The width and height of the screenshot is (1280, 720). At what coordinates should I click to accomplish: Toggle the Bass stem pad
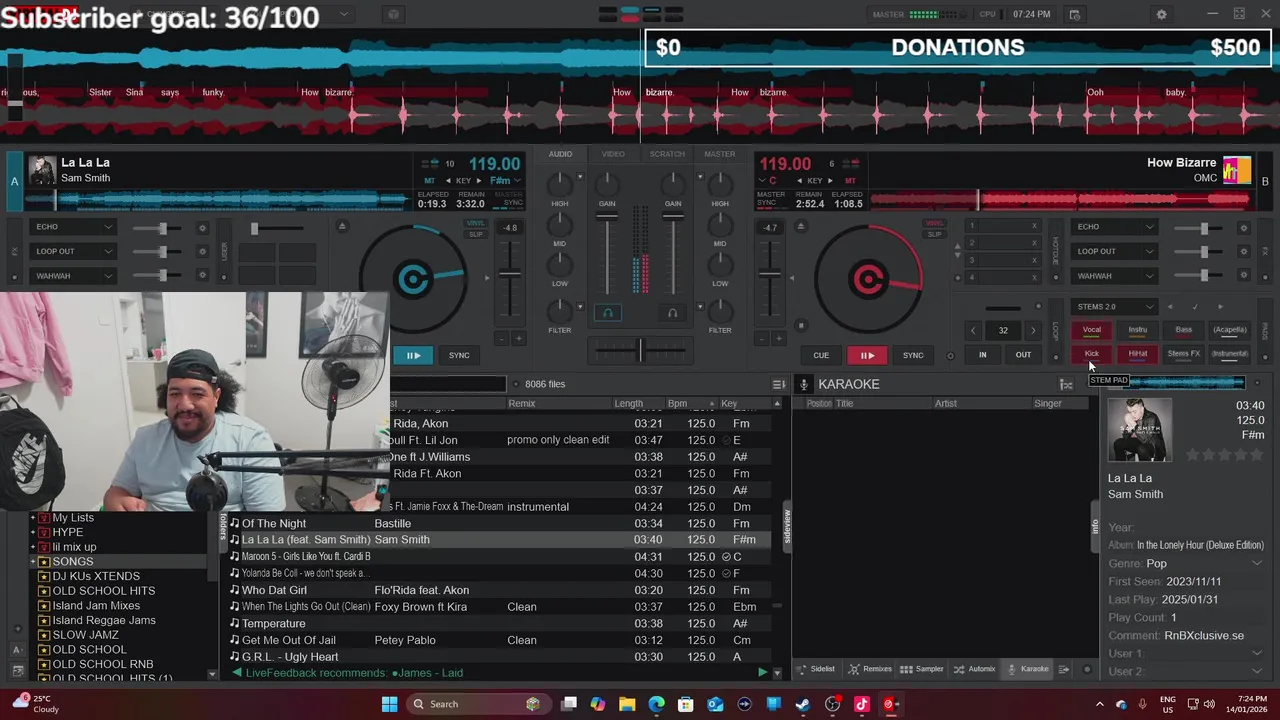[x=1184, y=330]
